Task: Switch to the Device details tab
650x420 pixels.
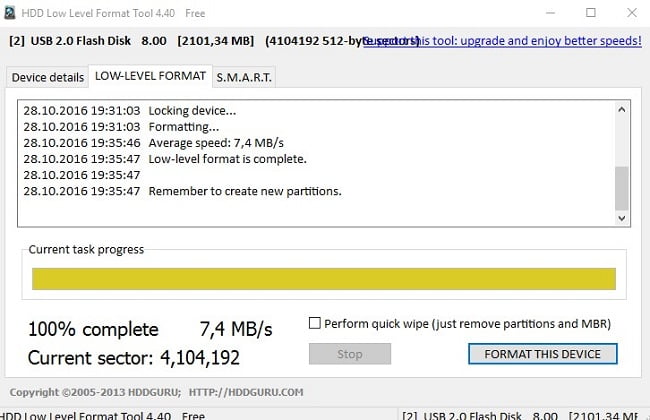Action: (47, 77)
